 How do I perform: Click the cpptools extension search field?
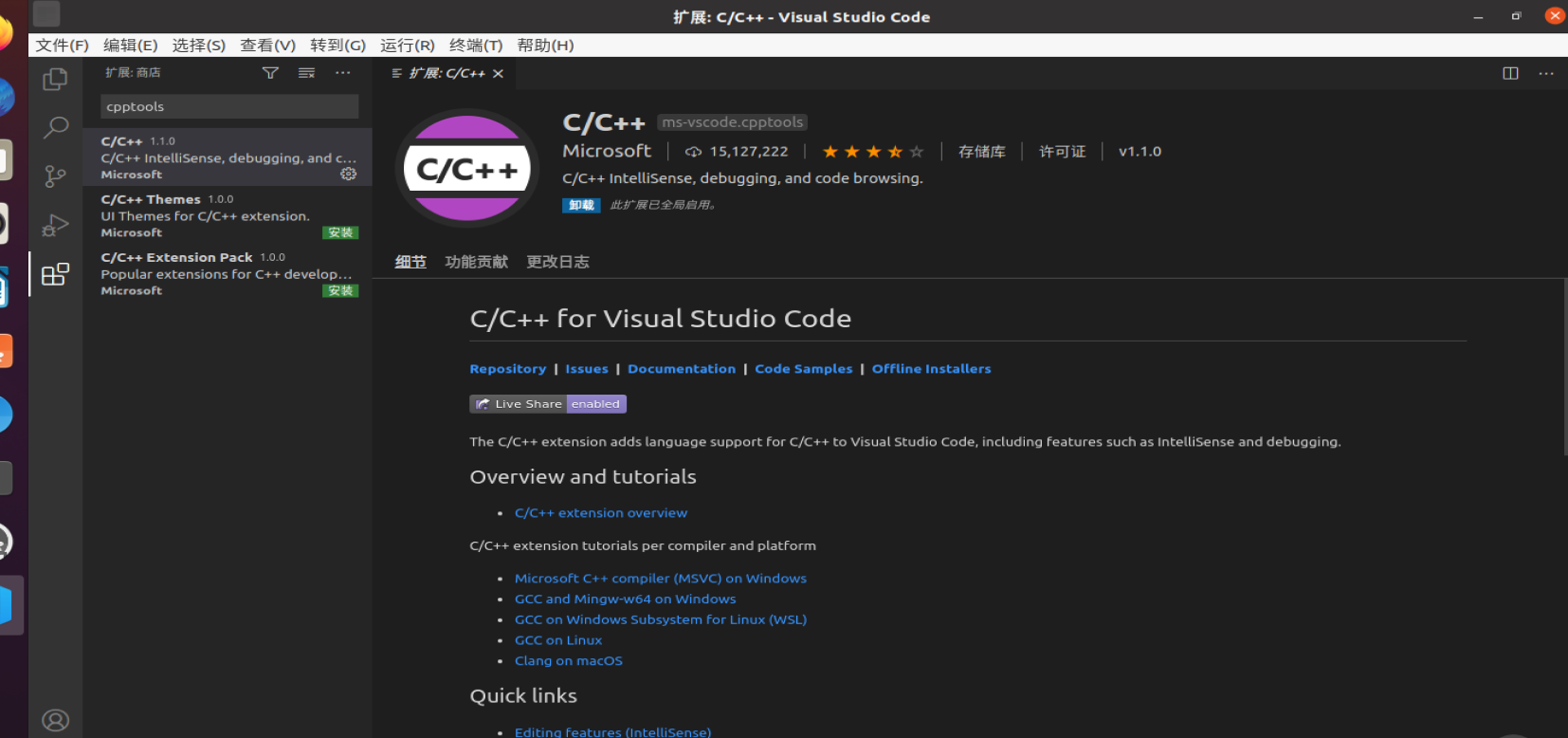click(x=229, y=106)
